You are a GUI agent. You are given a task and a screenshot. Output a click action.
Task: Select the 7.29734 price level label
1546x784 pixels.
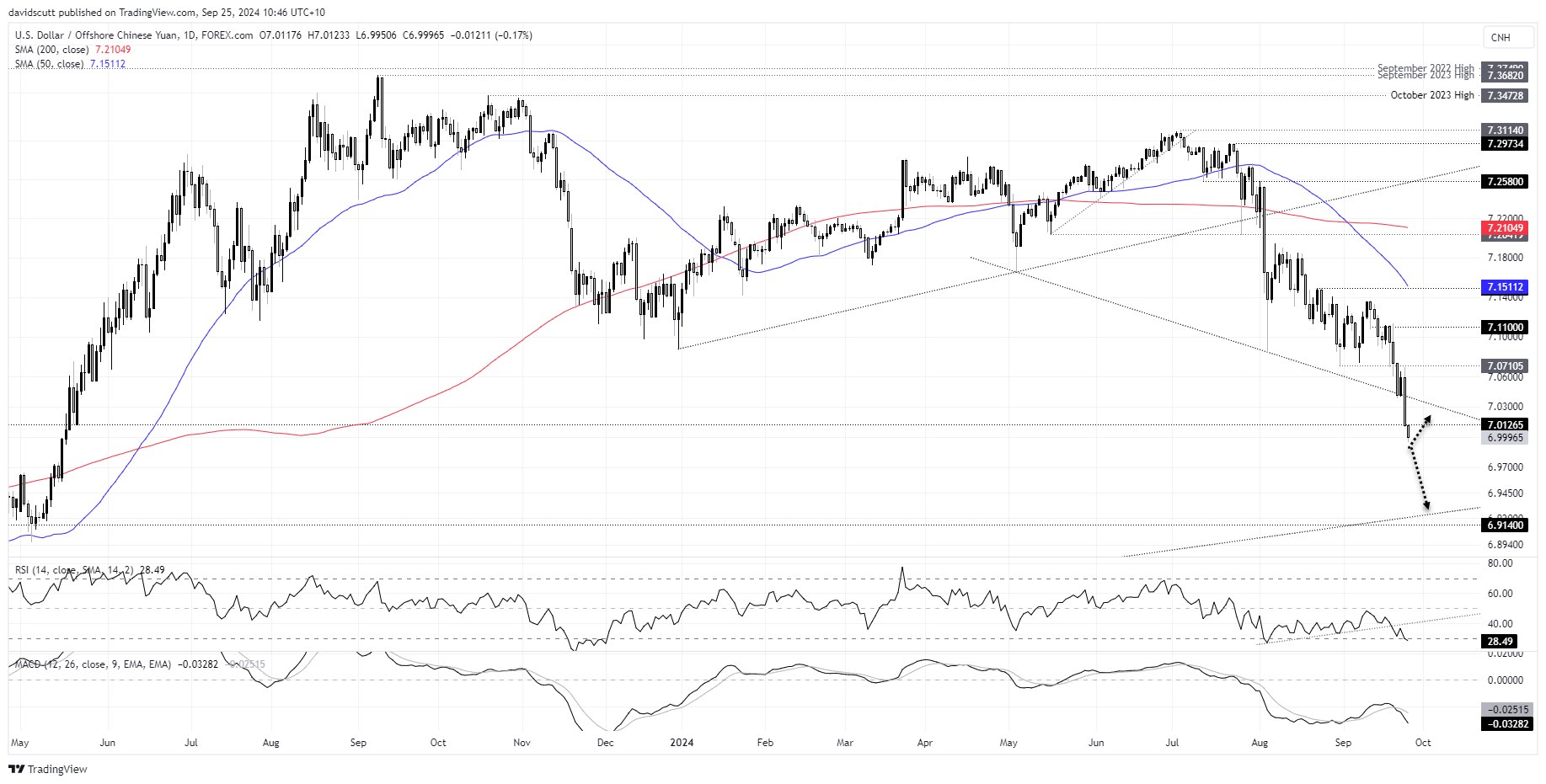tap(1505, 144)
